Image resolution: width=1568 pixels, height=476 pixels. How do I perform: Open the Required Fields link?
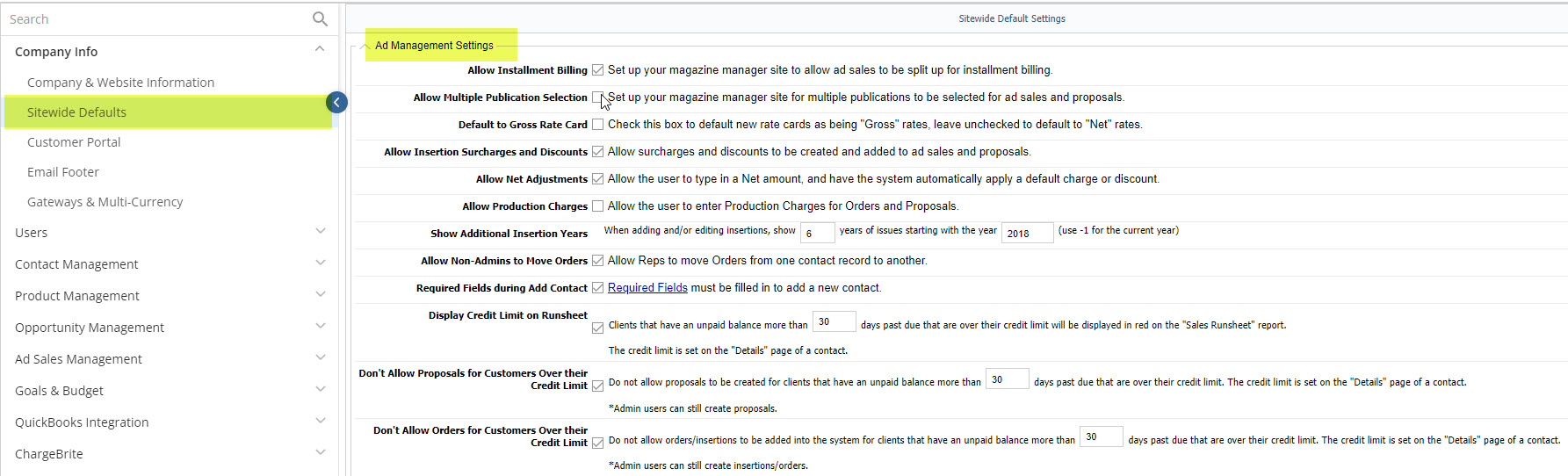click(x=647, y=288)
